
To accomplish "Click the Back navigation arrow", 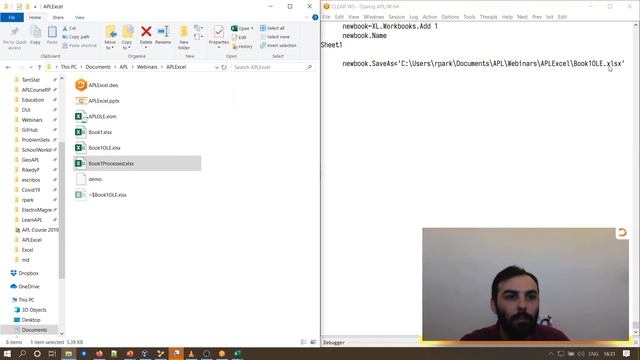I will (x=8, y=67).
